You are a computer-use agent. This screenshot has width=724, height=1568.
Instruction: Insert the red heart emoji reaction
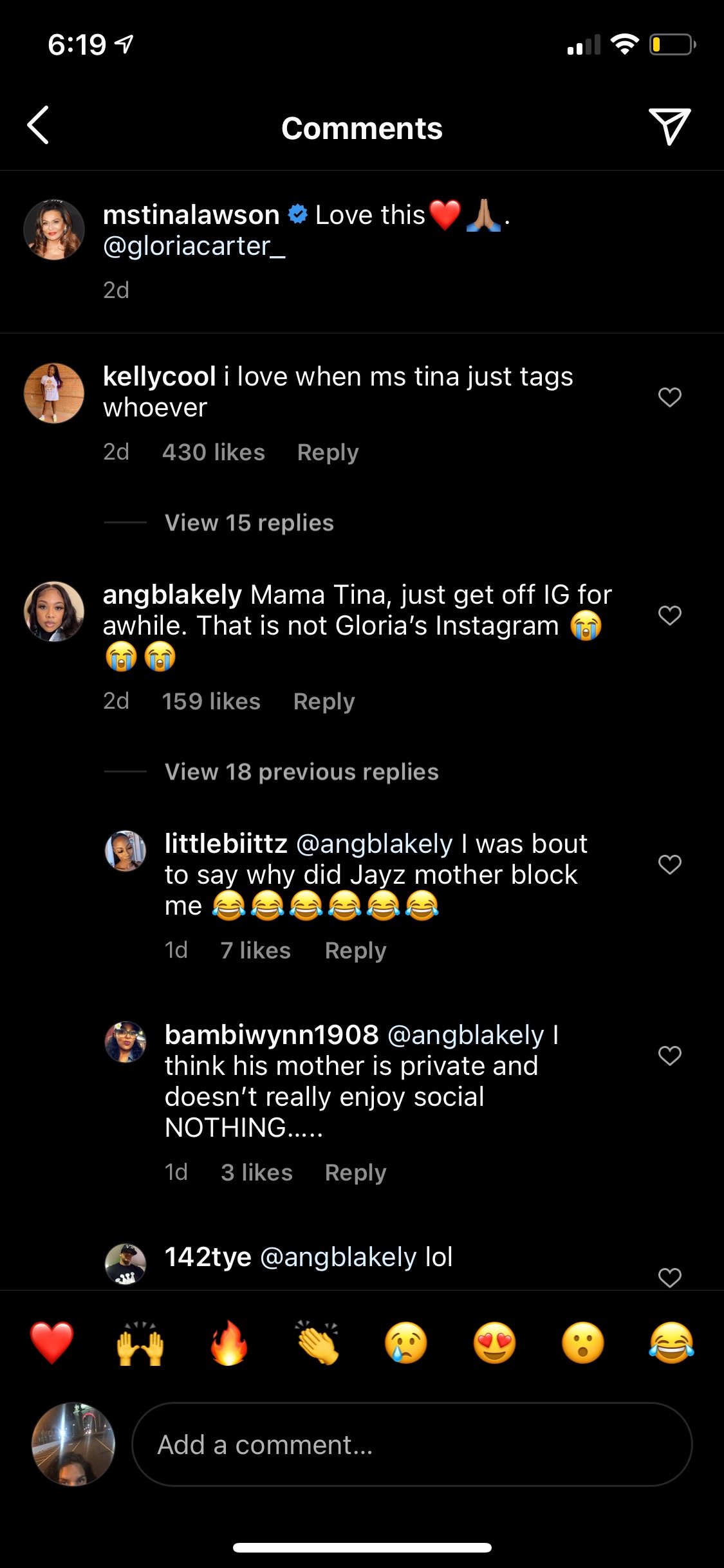point(52,1343)
